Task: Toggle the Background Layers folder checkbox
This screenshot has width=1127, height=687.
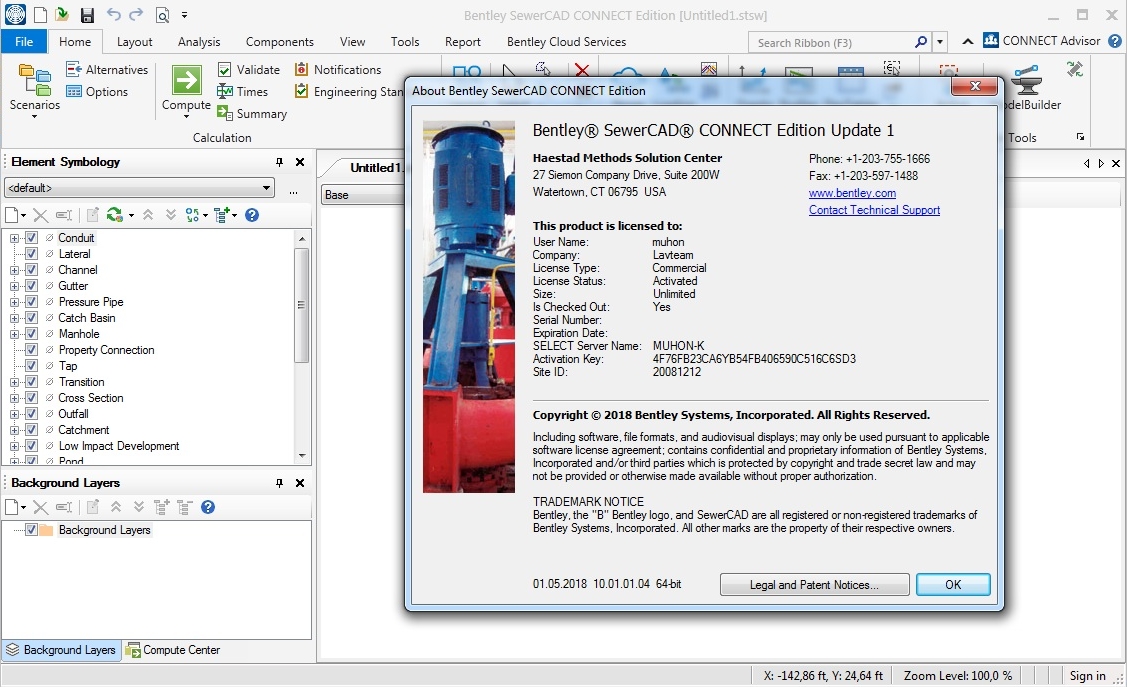Action: point(31,530)
